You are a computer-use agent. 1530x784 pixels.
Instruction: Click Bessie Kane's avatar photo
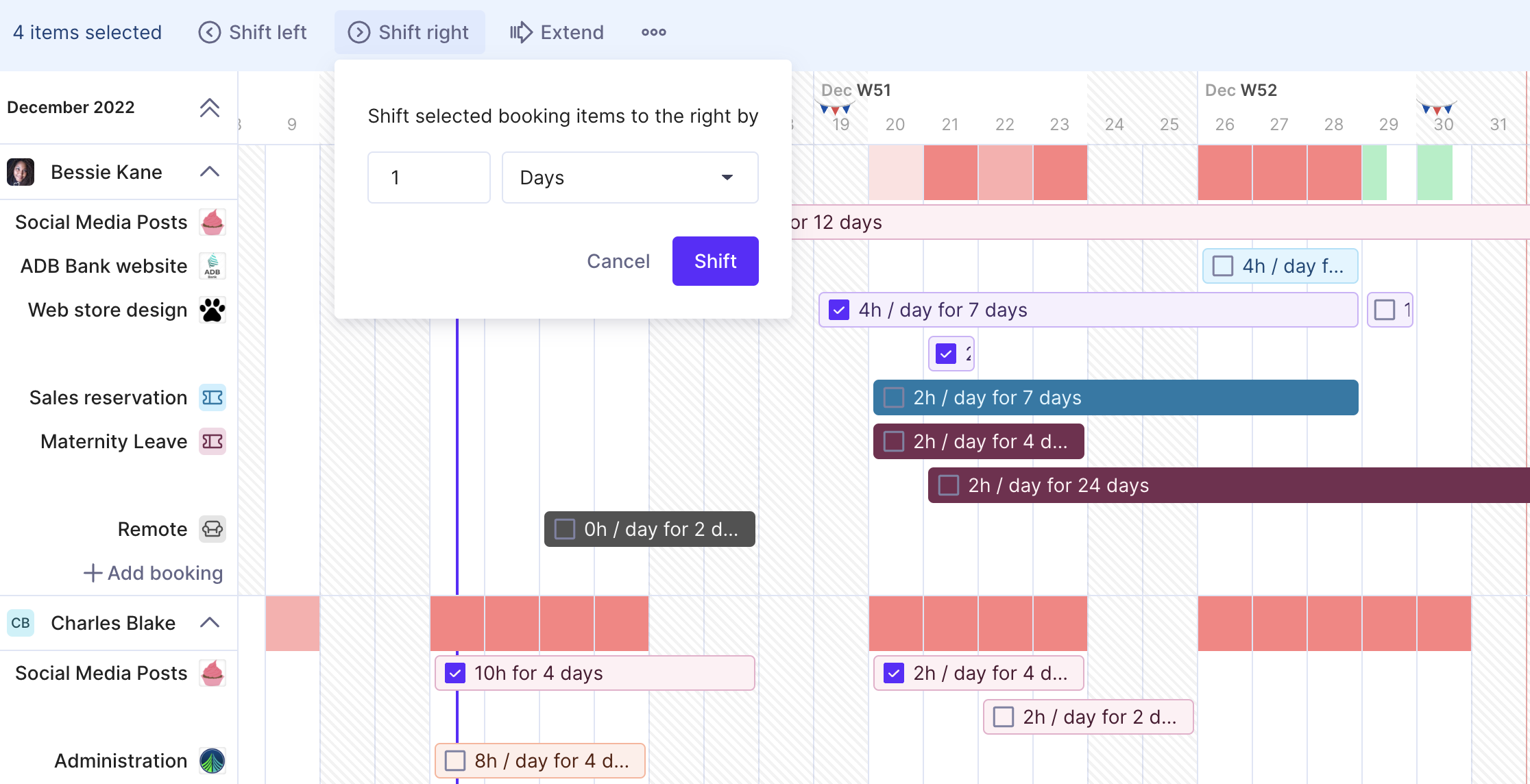click(x=21, y=172)
